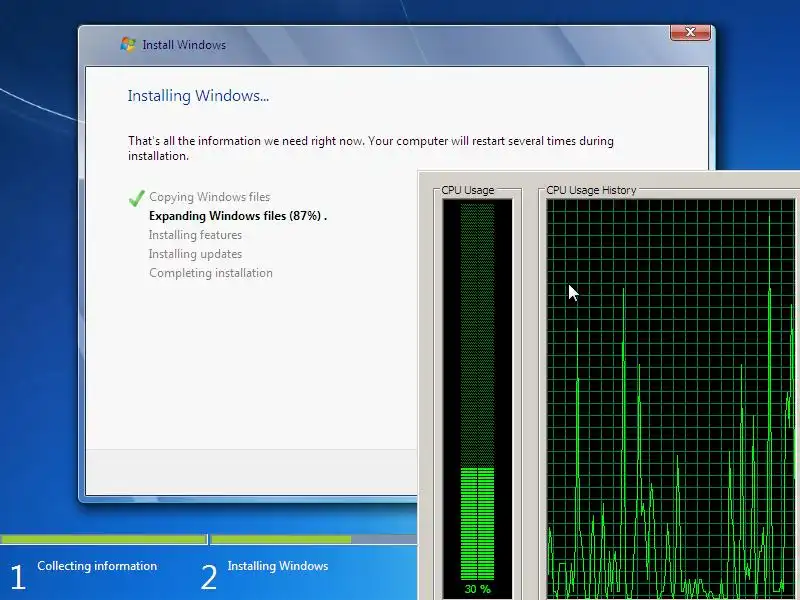Click 'Copying Windows files' step text

pos(210,197)
